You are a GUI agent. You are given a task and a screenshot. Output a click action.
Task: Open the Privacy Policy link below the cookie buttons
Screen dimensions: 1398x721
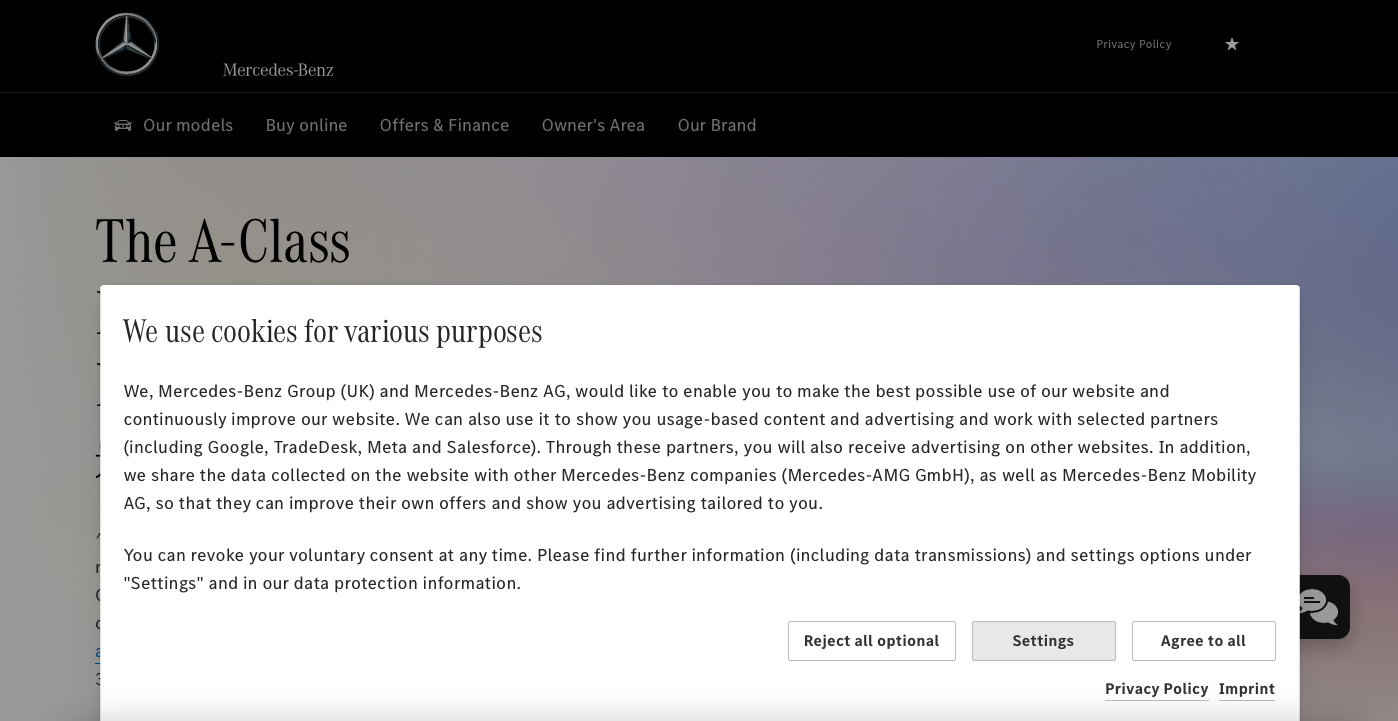click(x=1156, y=689)
